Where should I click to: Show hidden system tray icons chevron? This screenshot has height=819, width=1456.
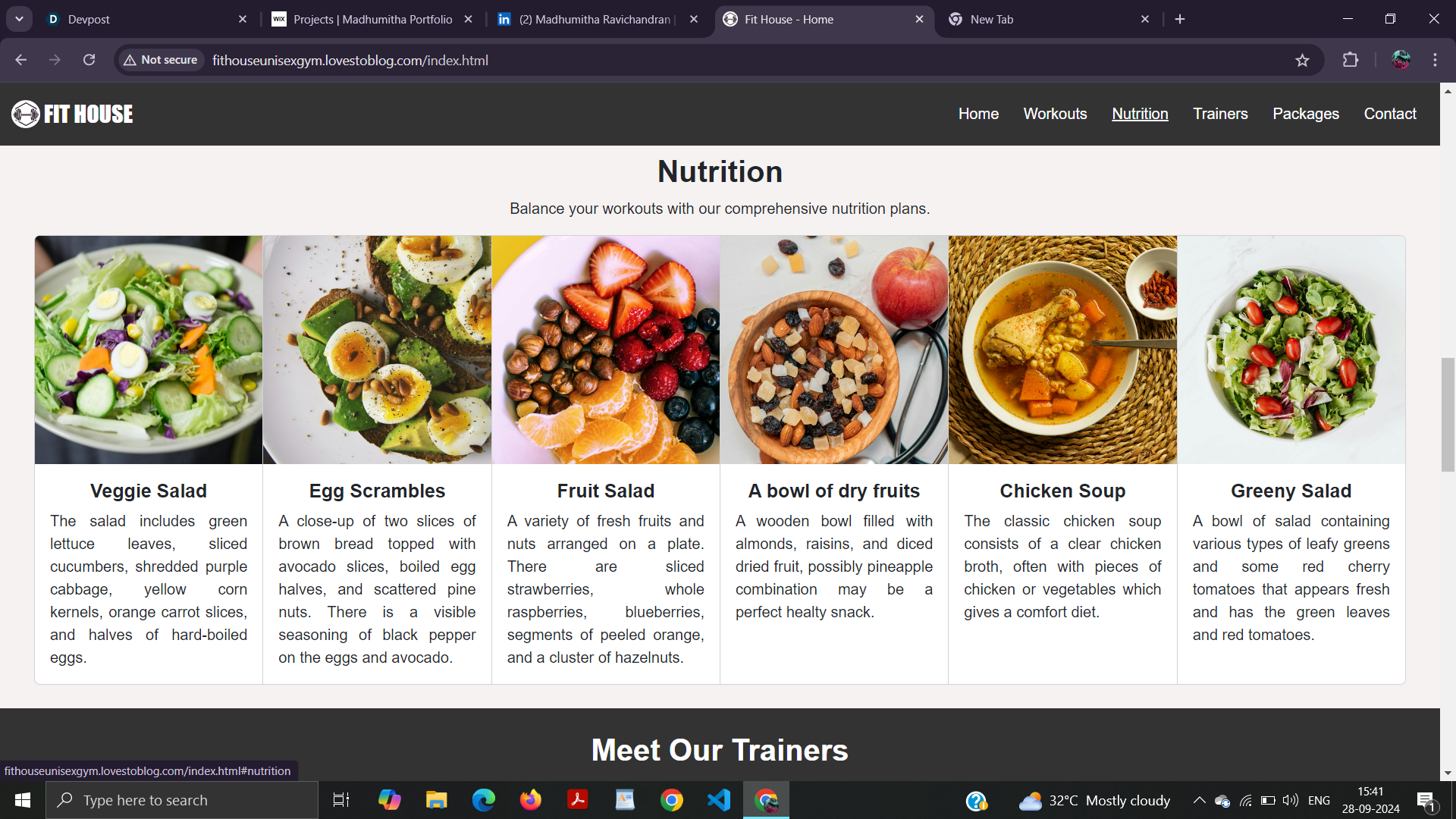pos(1199,800)
